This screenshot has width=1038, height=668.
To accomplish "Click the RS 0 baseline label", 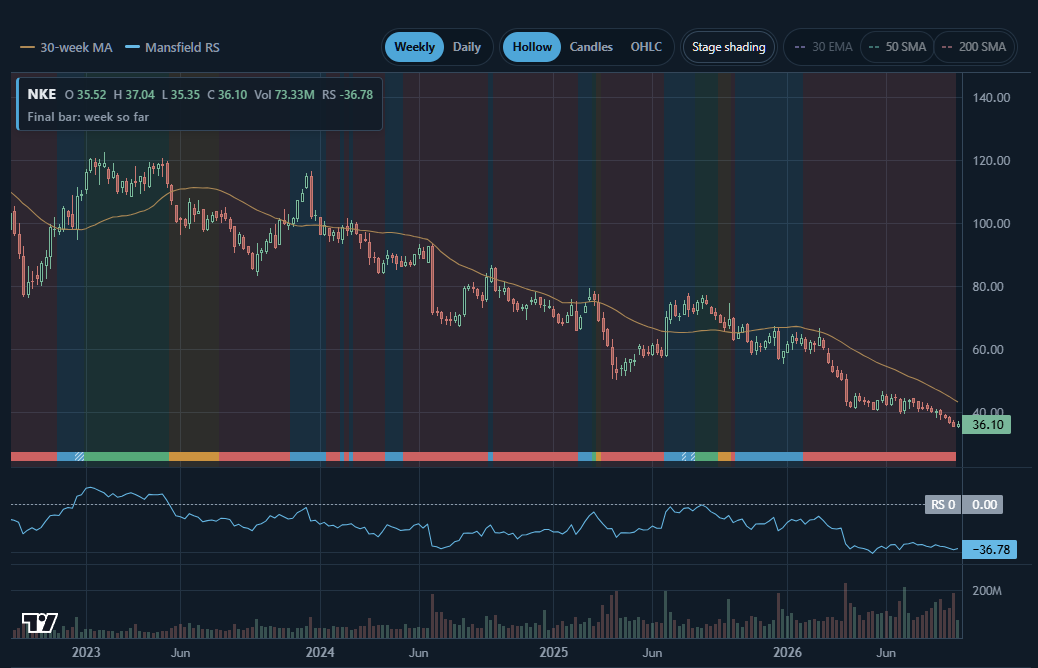I will click(943, 504).
